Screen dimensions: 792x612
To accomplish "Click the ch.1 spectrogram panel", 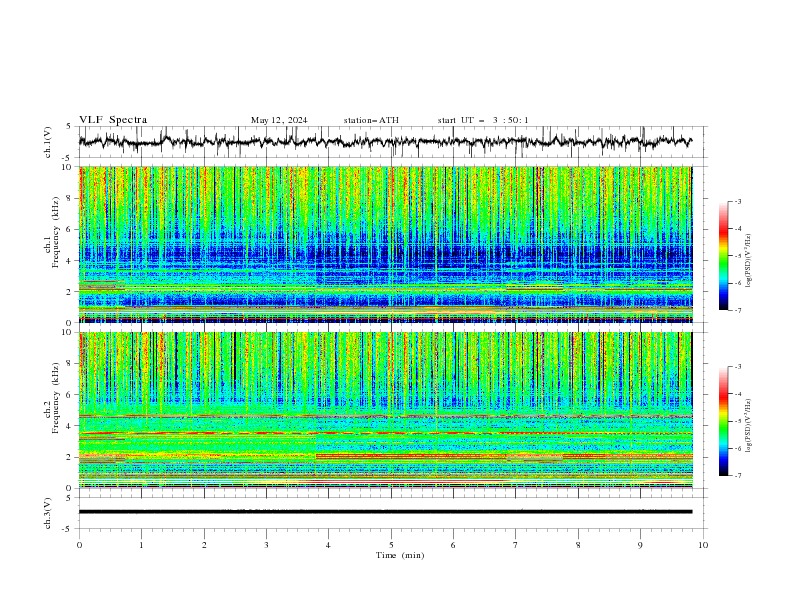I will tap(385, 244).
